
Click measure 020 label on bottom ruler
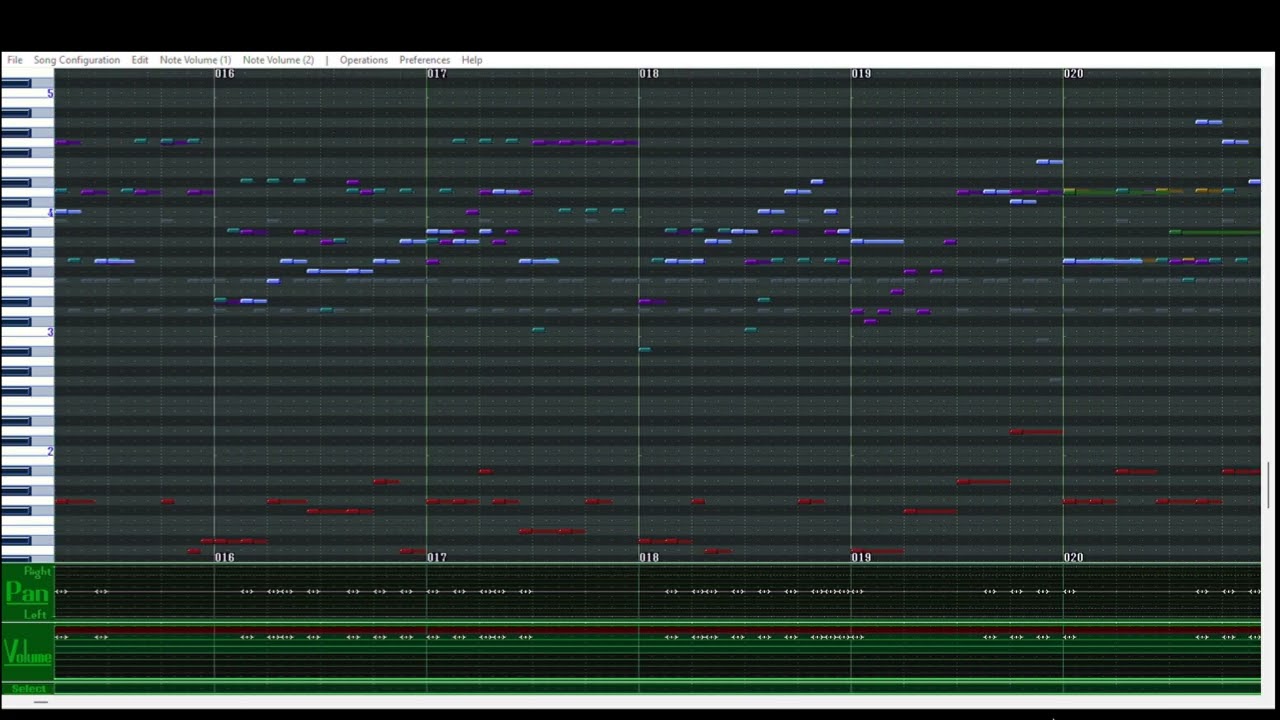[x=1073, y=557]
